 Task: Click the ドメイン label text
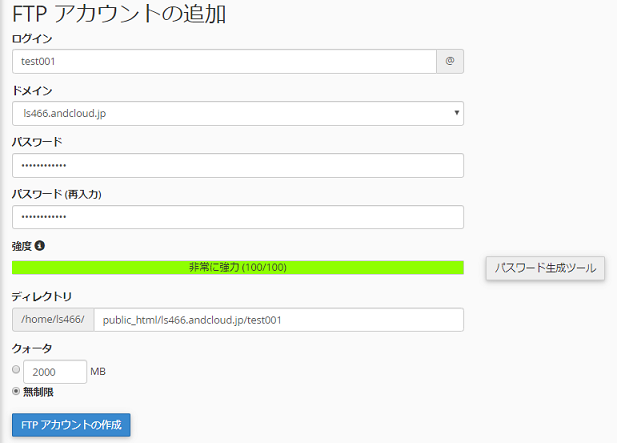[x=32, y=90]
